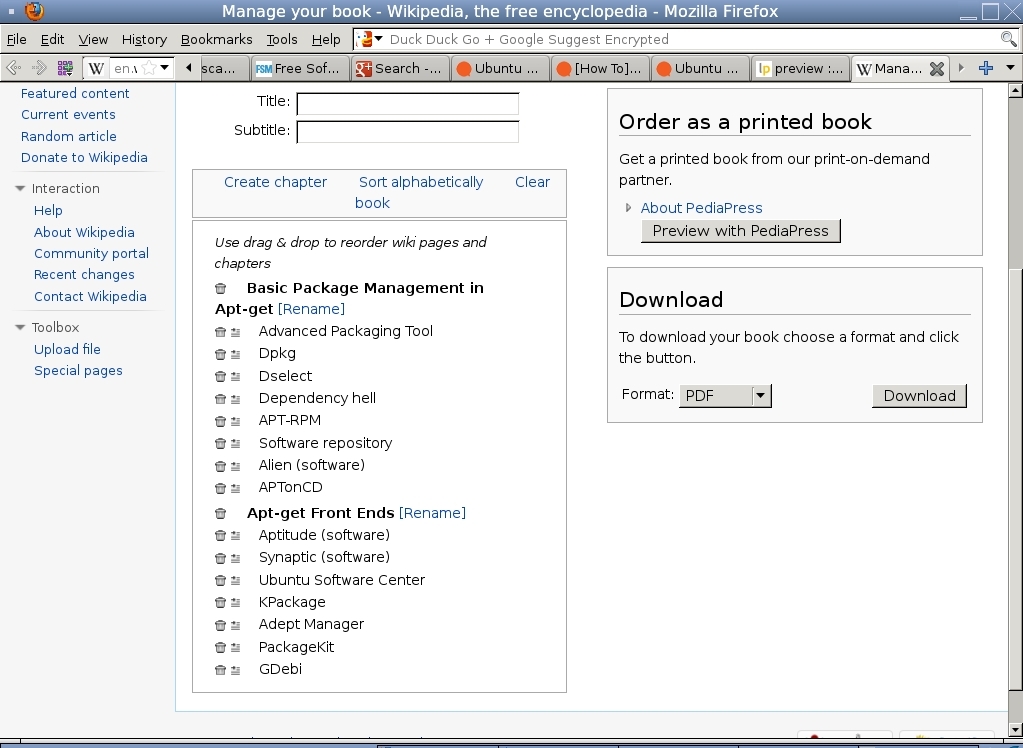Open the Tools menu
The width and height of the screenshot is (1023, 748).
[282, 40]
